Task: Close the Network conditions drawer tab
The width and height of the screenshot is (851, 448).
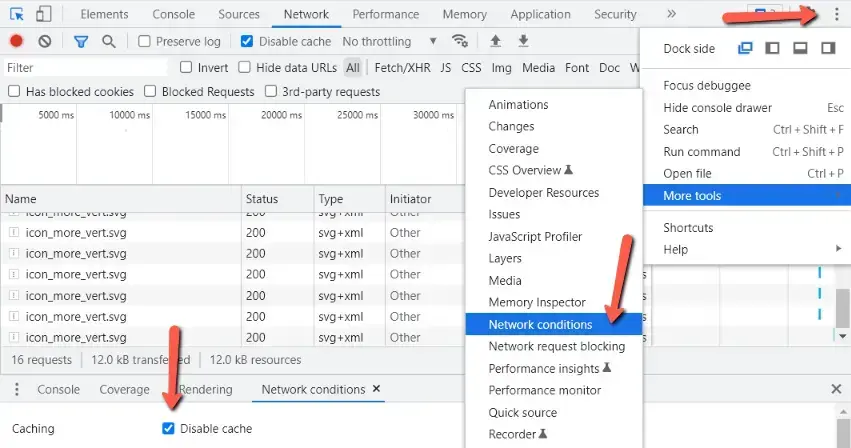Action: 377,389
